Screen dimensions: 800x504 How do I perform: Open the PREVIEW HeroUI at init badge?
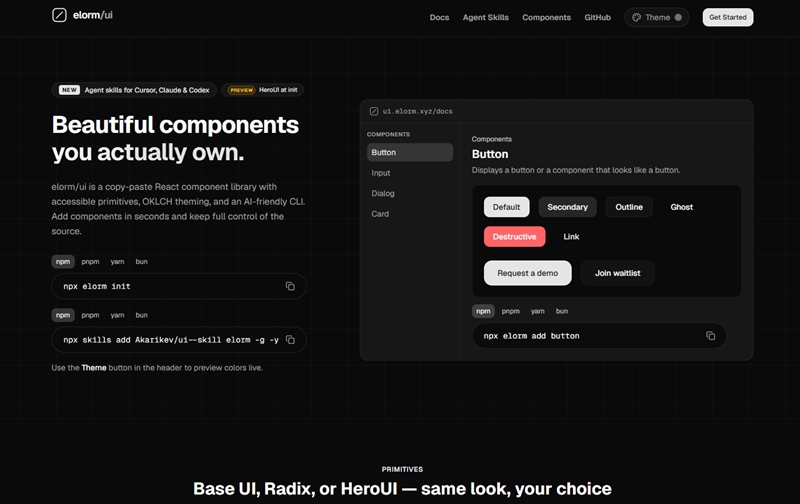tap(263, 90)
